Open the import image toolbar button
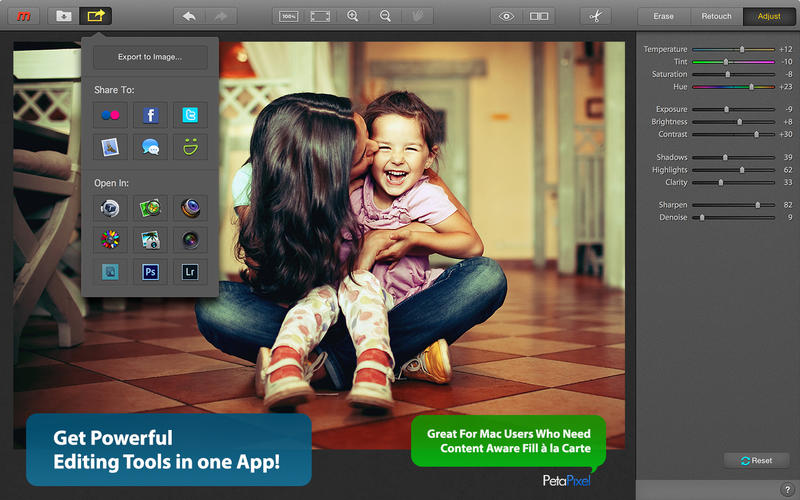 pyautogui.click(x=64, y=16)
